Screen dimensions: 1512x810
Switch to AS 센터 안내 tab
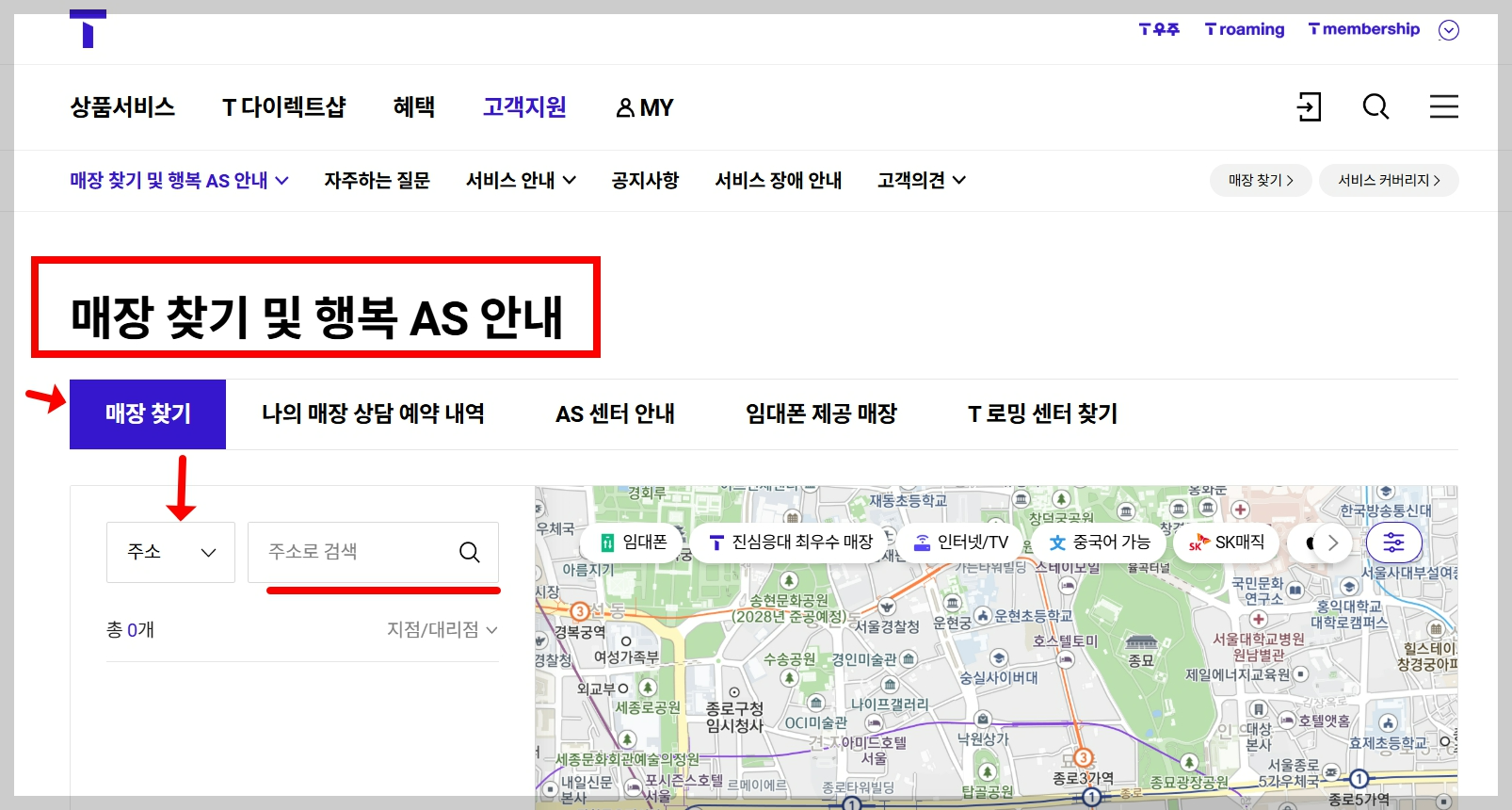615,414
